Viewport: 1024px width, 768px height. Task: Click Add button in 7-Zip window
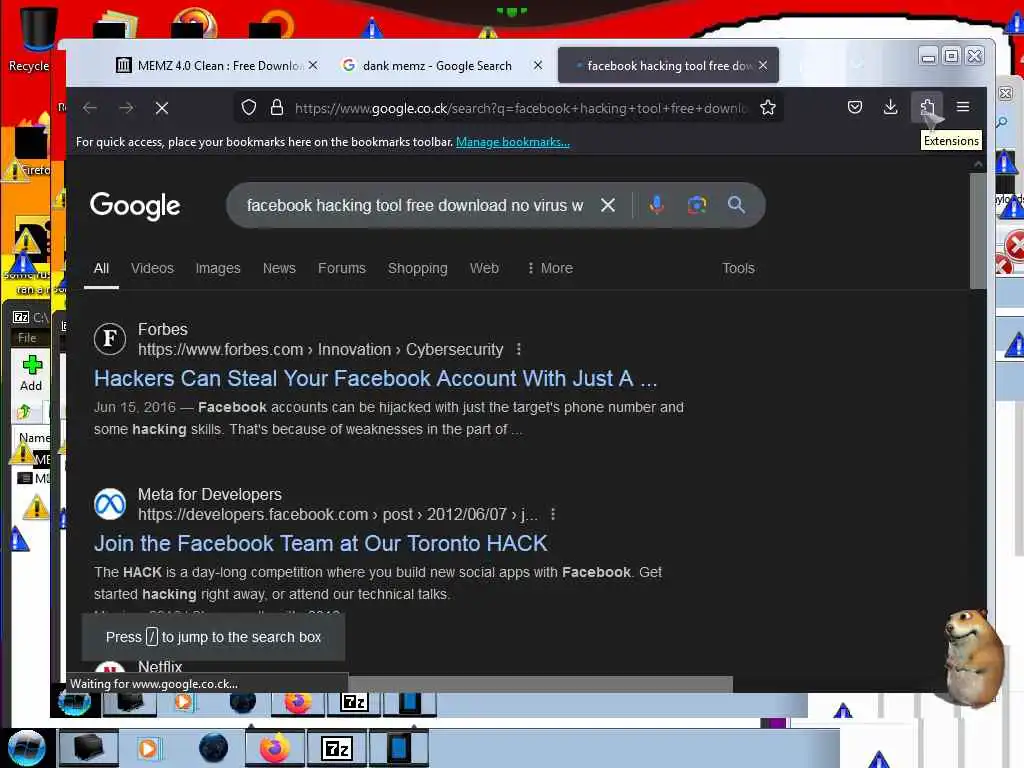pos(31,373)
